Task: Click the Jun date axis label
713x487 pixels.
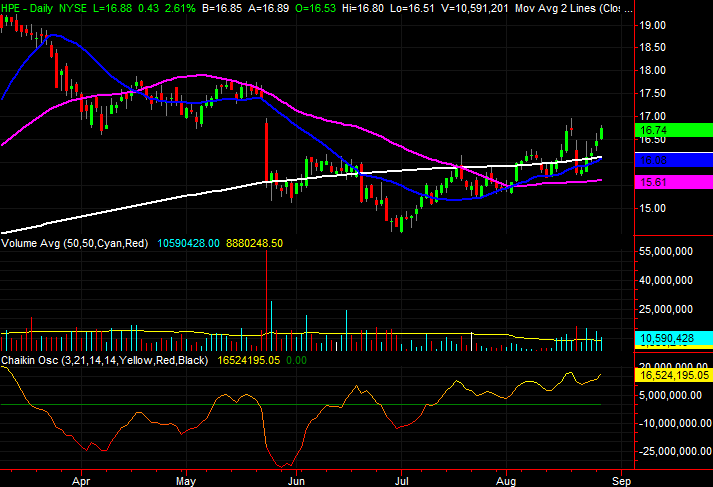Action: pos(296,481)
